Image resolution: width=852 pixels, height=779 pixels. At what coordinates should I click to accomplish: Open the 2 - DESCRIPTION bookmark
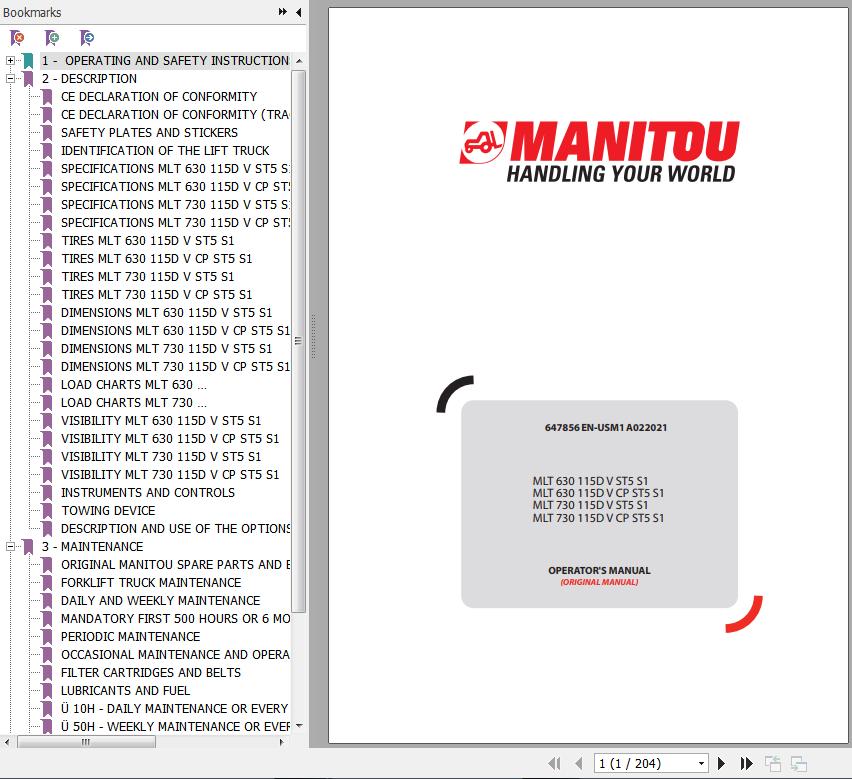(89, 78)
